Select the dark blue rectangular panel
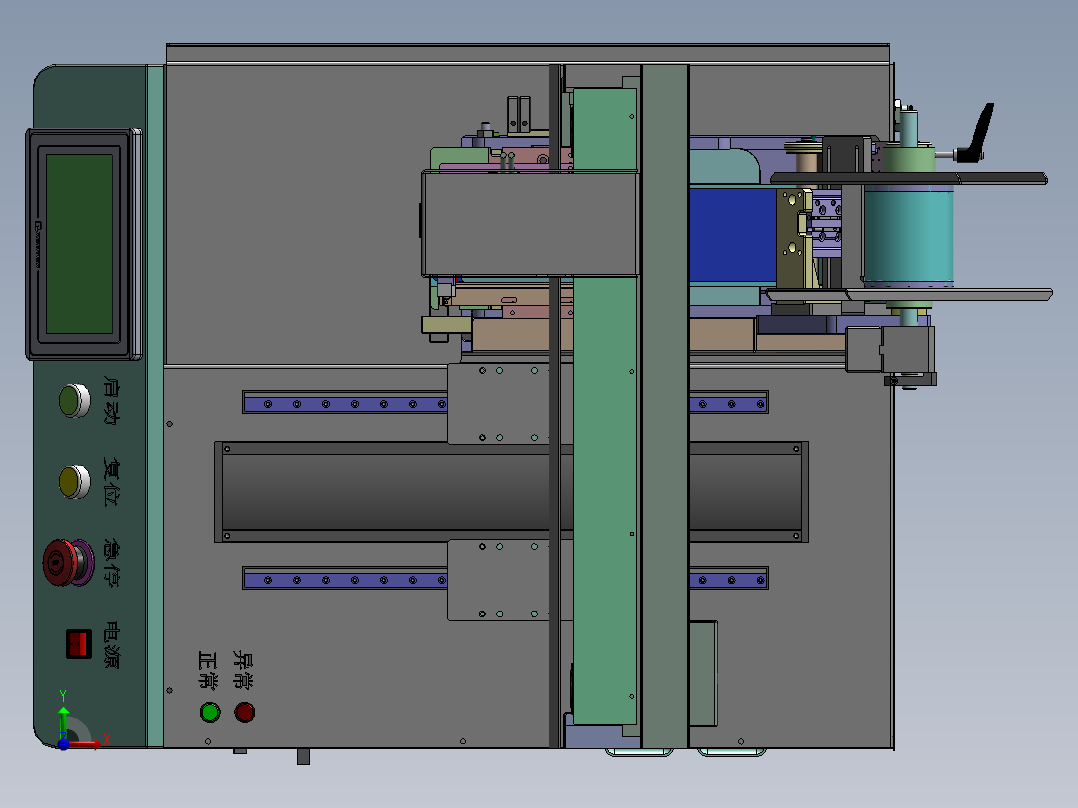Viewport: 1078px width, 808px height. point(733,235)
